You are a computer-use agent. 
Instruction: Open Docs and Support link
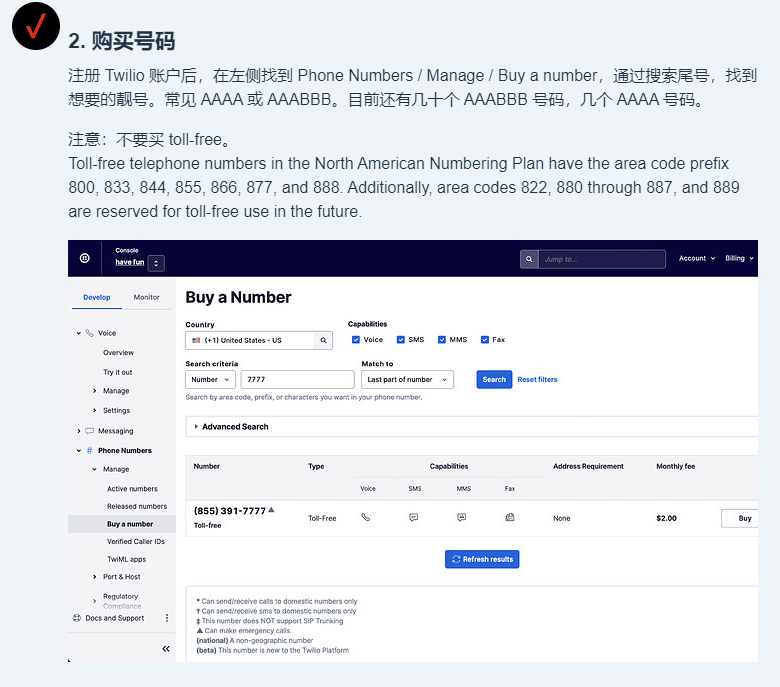114,618
